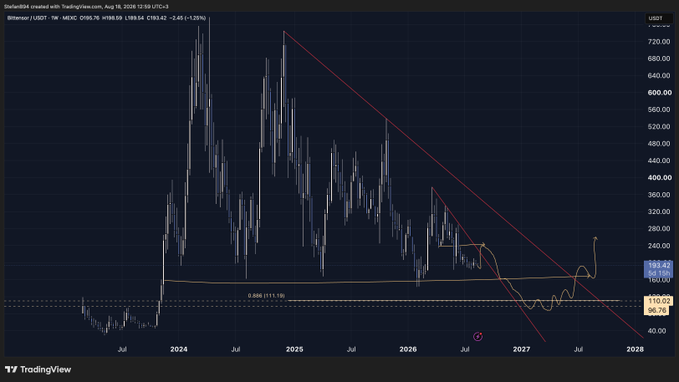This screenshot has height=382, width=679.
Task: Click the 600.00 price axis label
Action: pyautogui.click(x=659, y=93)
